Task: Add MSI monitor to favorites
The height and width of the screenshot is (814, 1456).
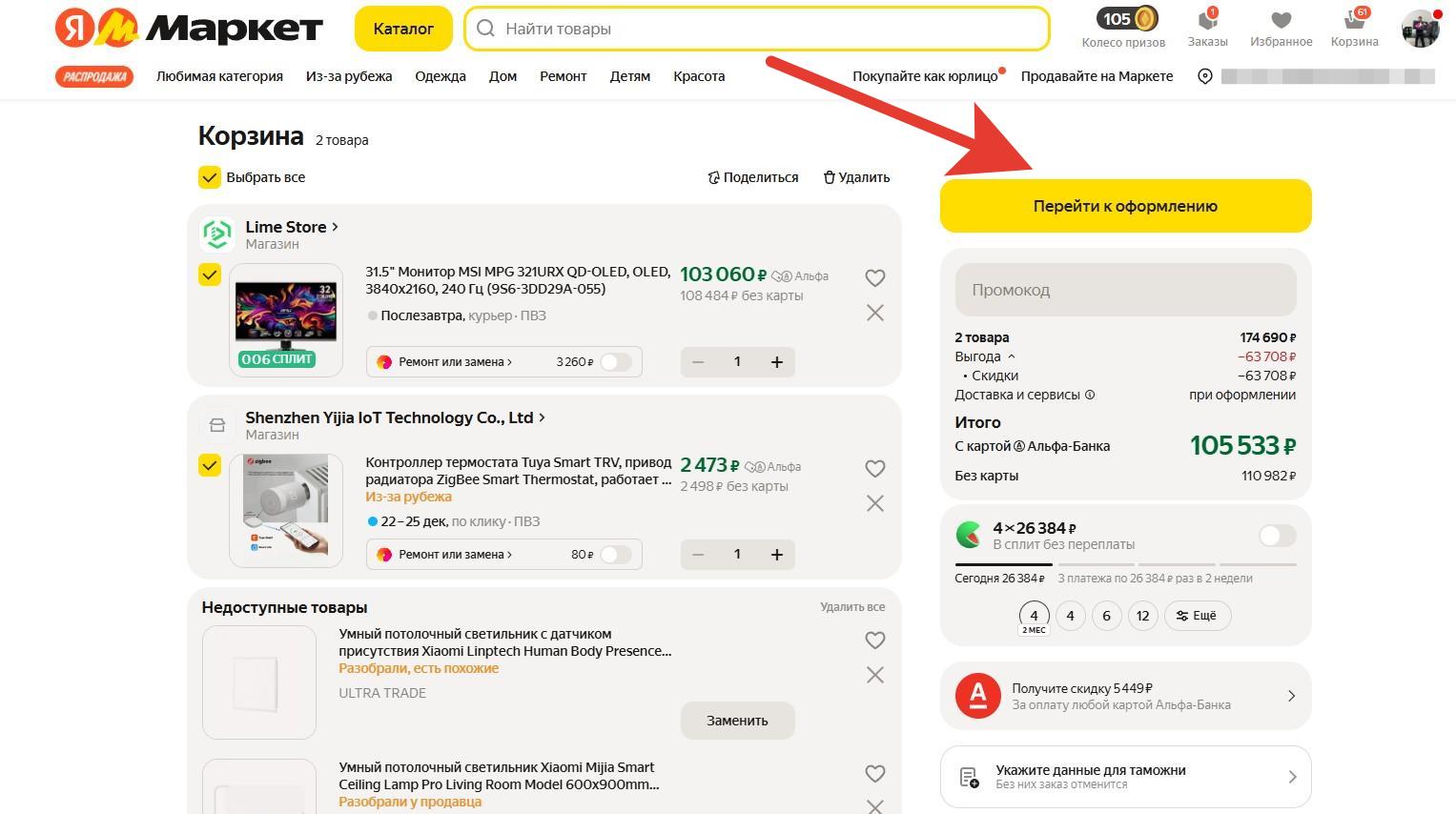Action: pyautogui.click(x=875, y=277)
